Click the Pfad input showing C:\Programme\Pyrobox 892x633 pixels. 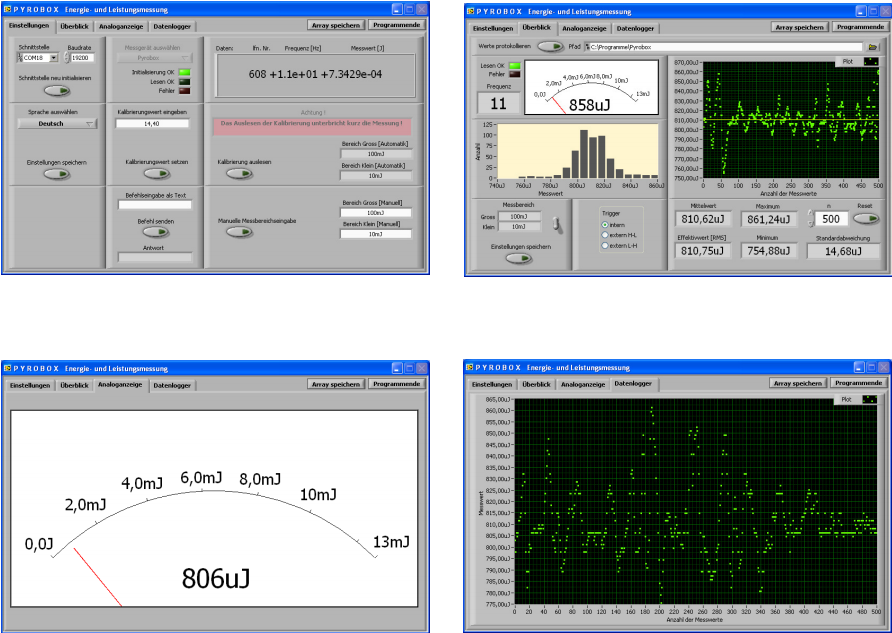726,47
